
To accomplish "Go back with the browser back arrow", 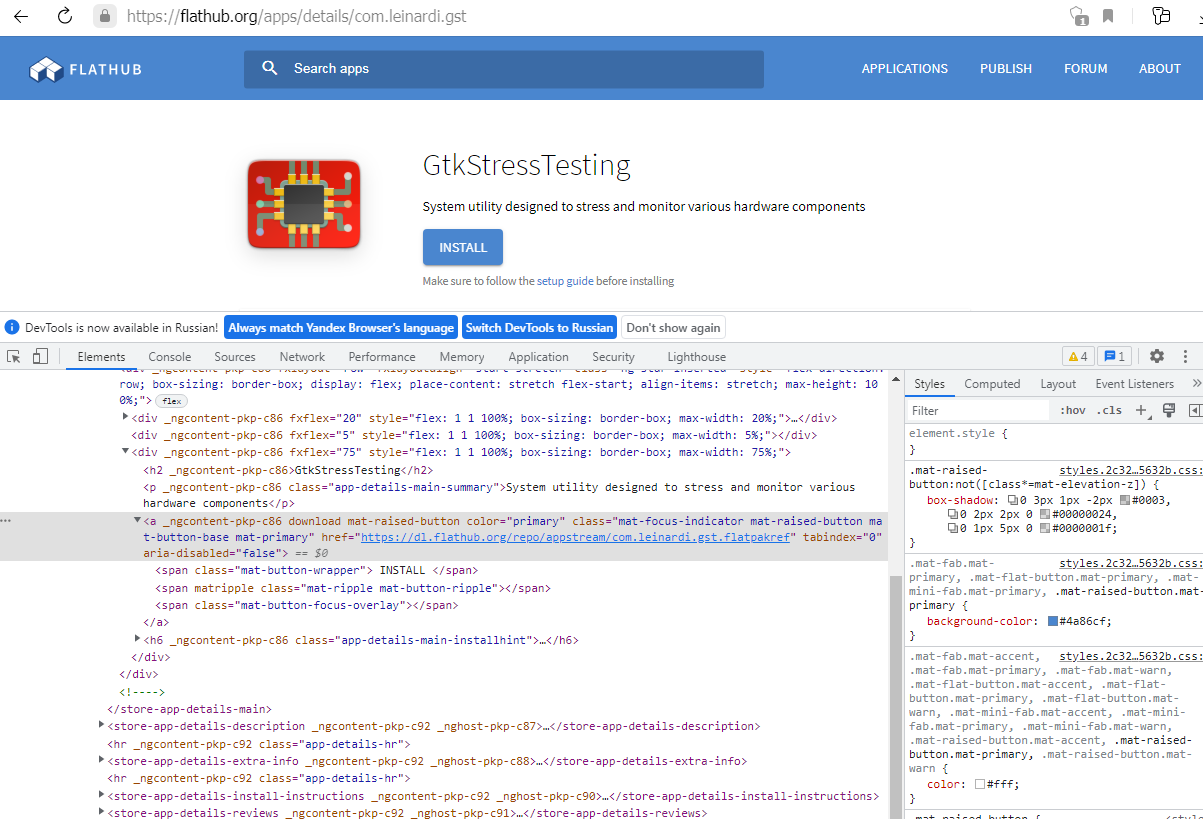I will coord(21,15).
